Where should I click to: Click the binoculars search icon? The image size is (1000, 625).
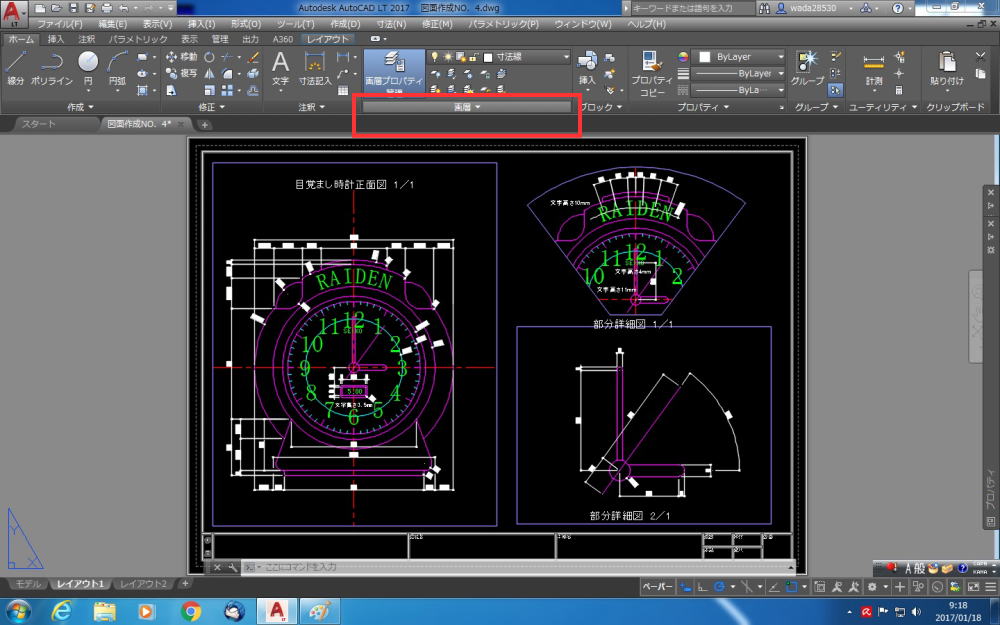coord(764,8)
